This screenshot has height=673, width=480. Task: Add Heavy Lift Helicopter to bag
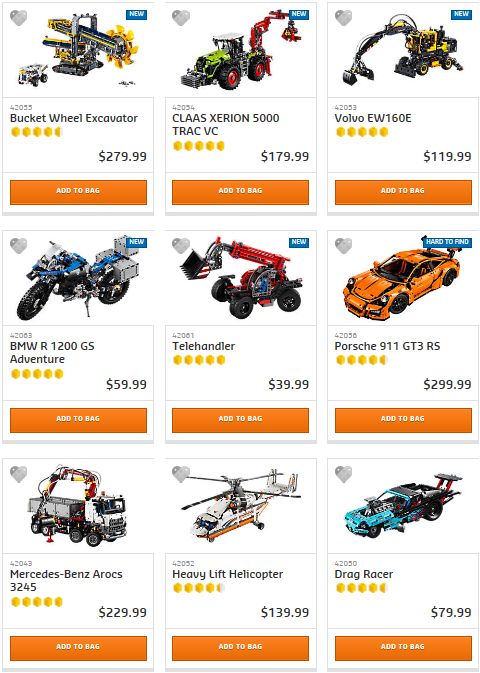coord(240,648)
